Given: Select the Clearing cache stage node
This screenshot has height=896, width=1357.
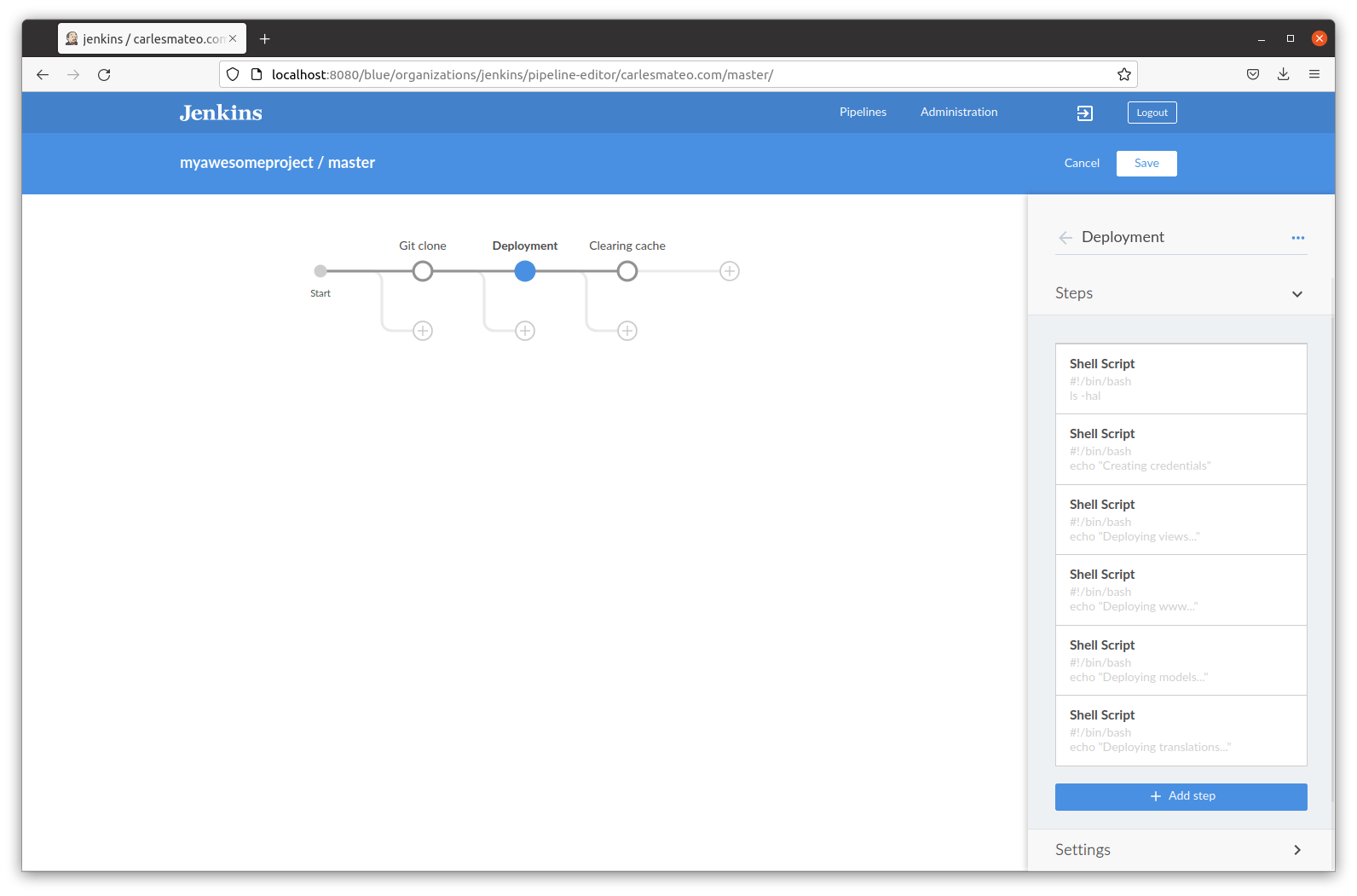Looking at the screenshot, I should tap(627, 271).
